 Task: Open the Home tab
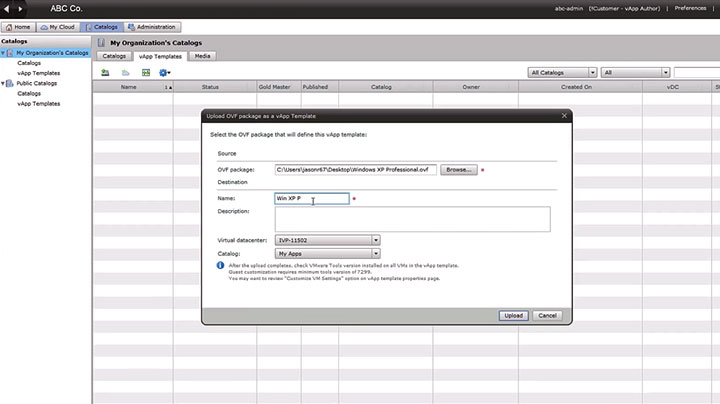[18, 27]
